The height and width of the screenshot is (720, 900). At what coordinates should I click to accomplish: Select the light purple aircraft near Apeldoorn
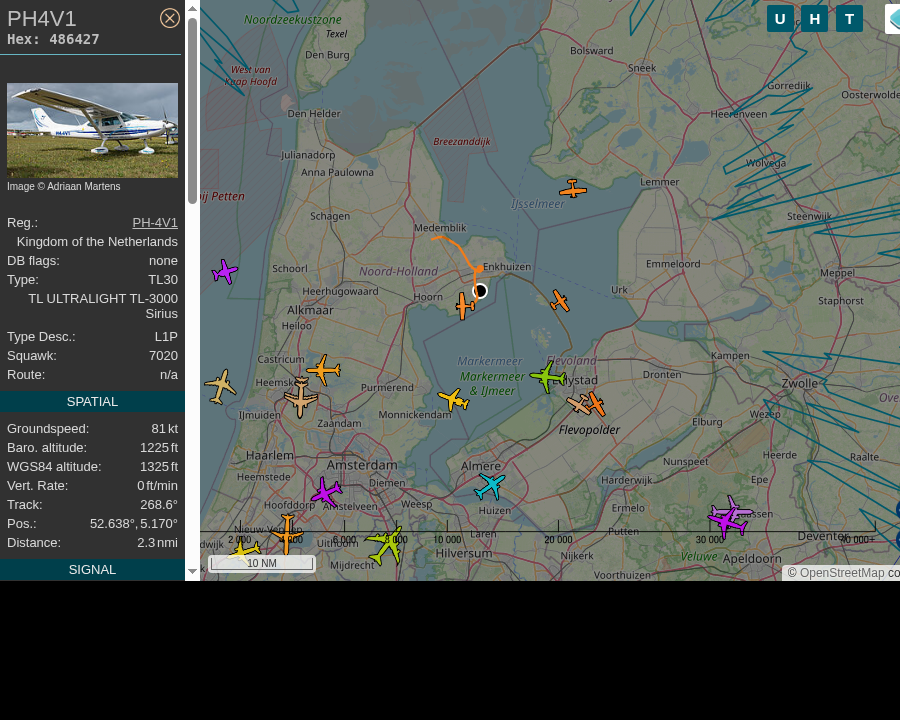[733, 509]
